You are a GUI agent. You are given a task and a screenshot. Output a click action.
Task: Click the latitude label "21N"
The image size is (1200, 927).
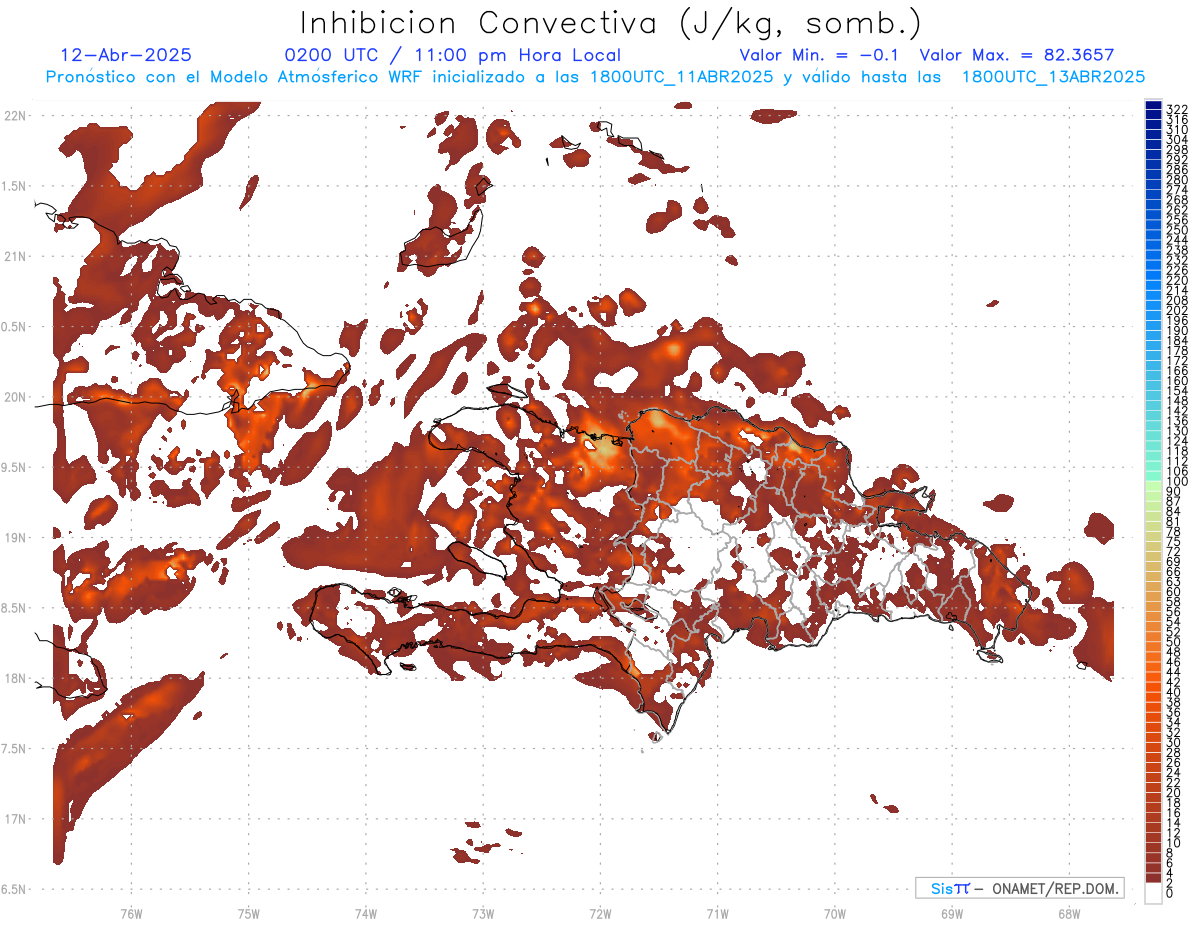tap(15, 256)
